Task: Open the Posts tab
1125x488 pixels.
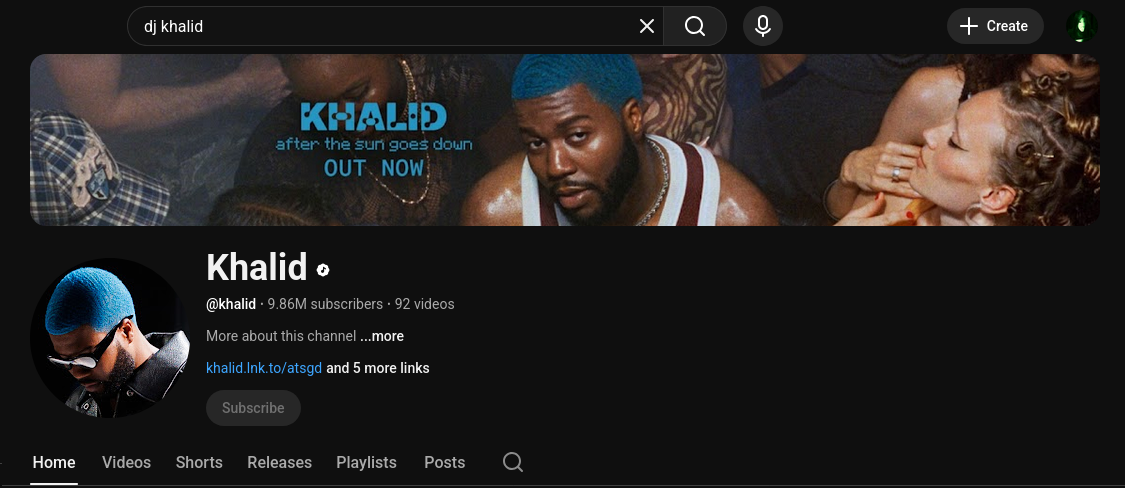Action: (444, 462)
